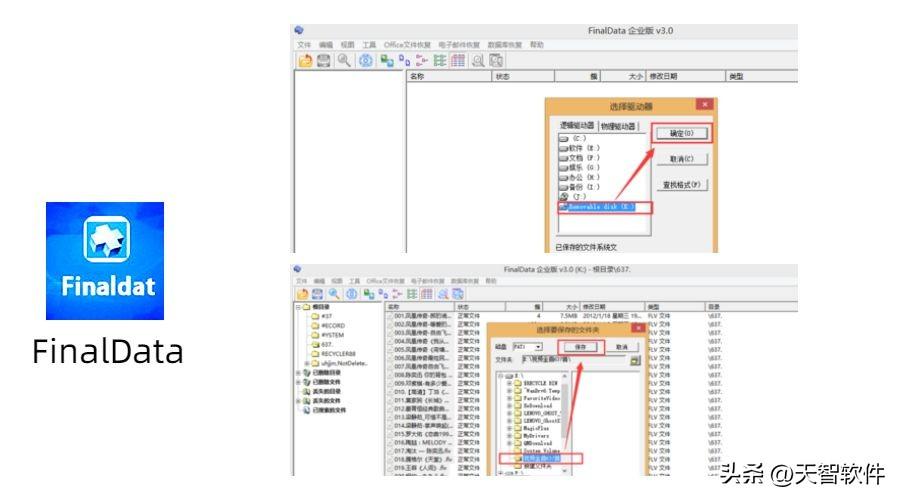Click the pink grid view icon in top window toolbar
Screen dimensions: 900x500
[458, 60]
